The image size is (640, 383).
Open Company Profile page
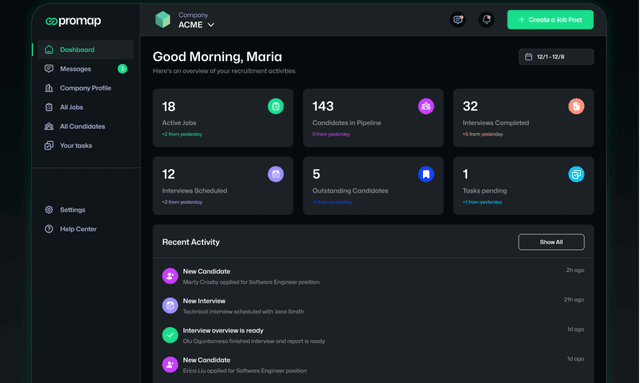85,88
